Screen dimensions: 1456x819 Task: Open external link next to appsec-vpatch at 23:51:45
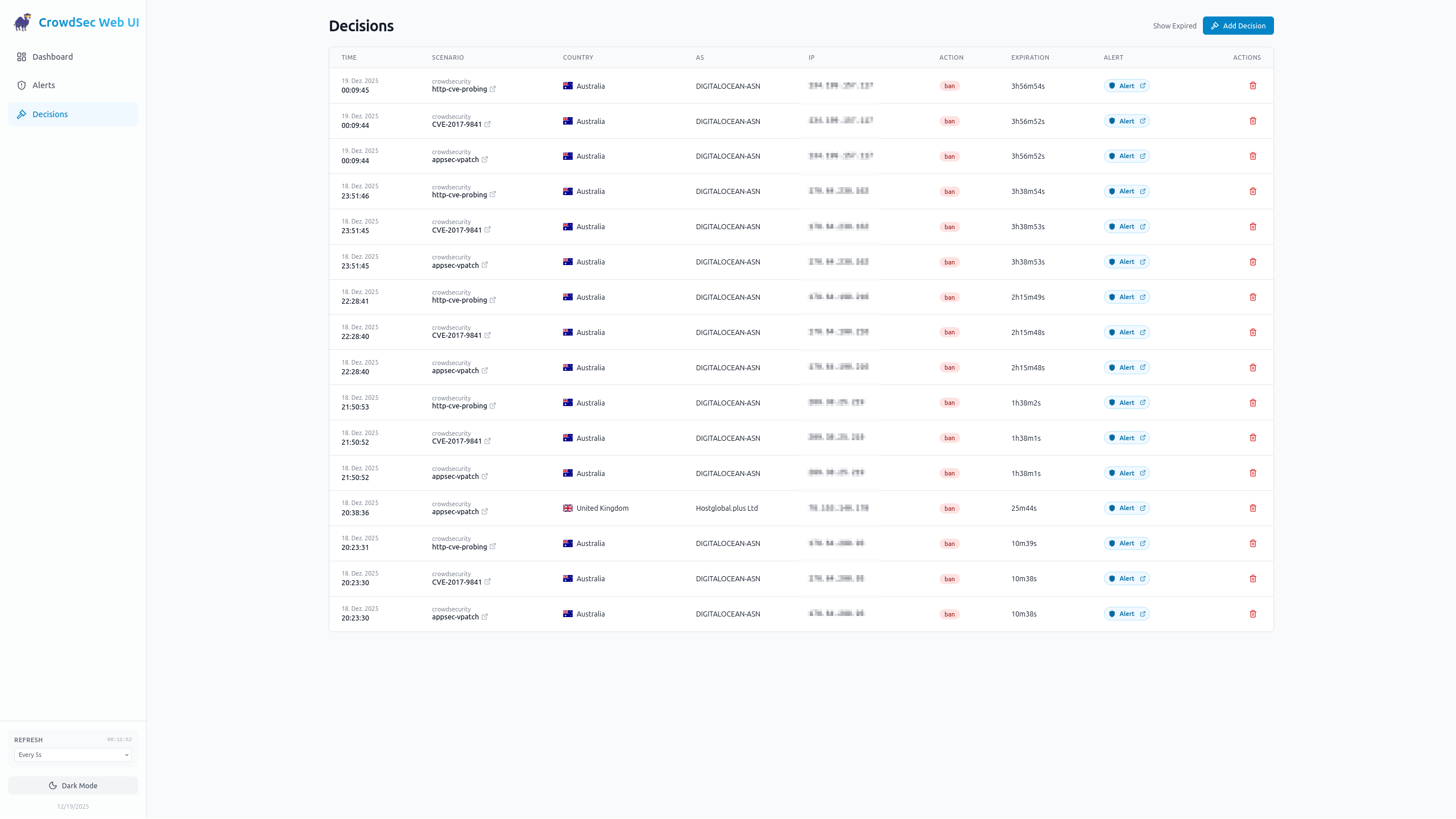point(485,266)
